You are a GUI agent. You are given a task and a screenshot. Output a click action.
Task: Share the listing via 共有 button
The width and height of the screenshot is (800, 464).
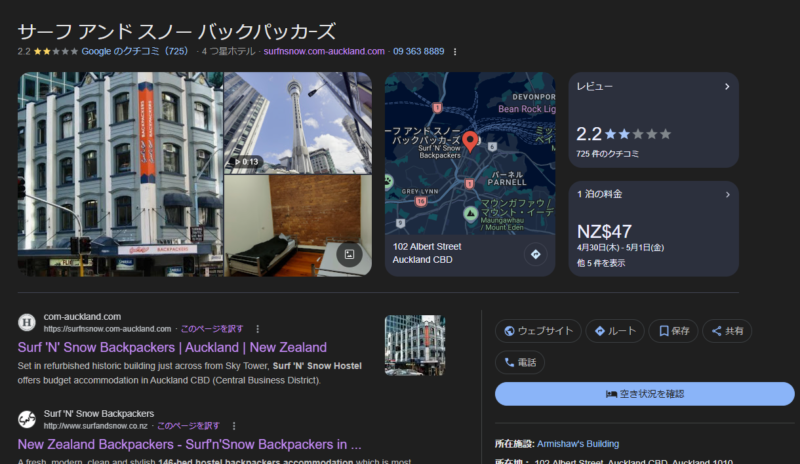tap(726, 331)
